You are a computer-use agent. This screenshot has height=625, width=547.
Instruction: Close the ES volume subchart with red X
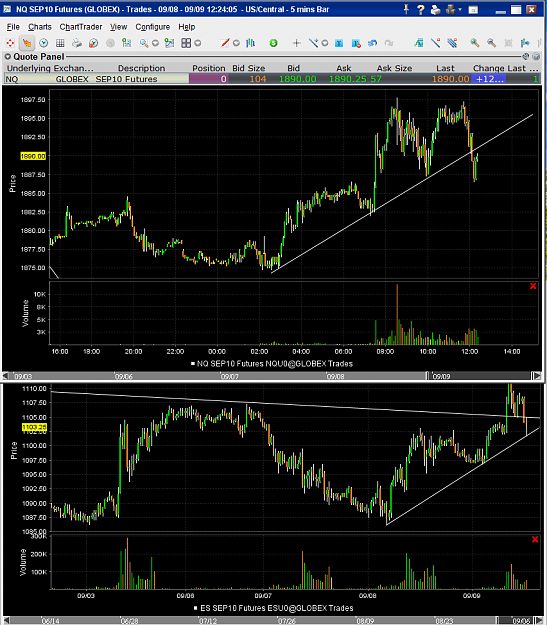[x=535, y=539]
